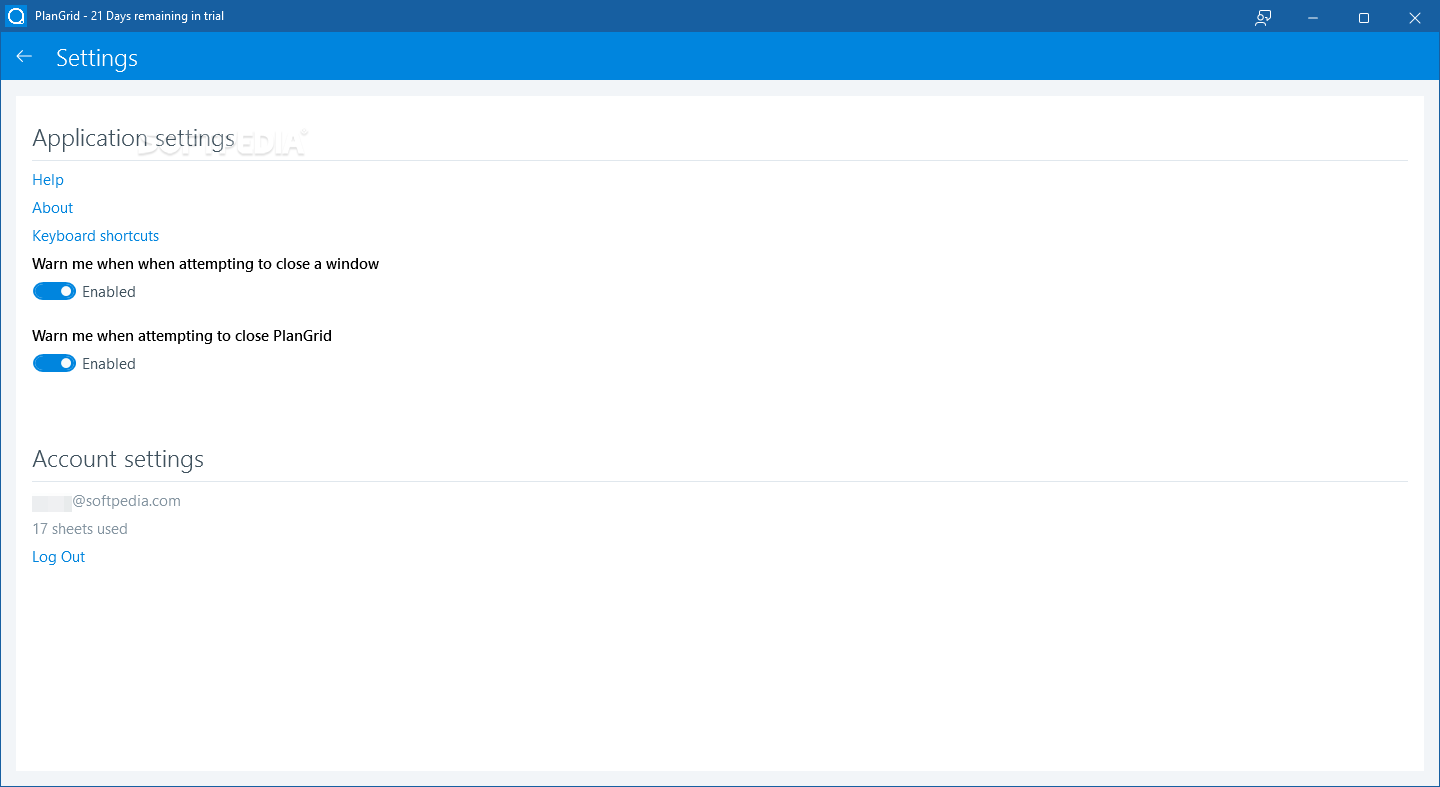Maximize the PlanGrid window
Image resolution: width=1440 pixels, height=787 pixels.
point(1364,17)
